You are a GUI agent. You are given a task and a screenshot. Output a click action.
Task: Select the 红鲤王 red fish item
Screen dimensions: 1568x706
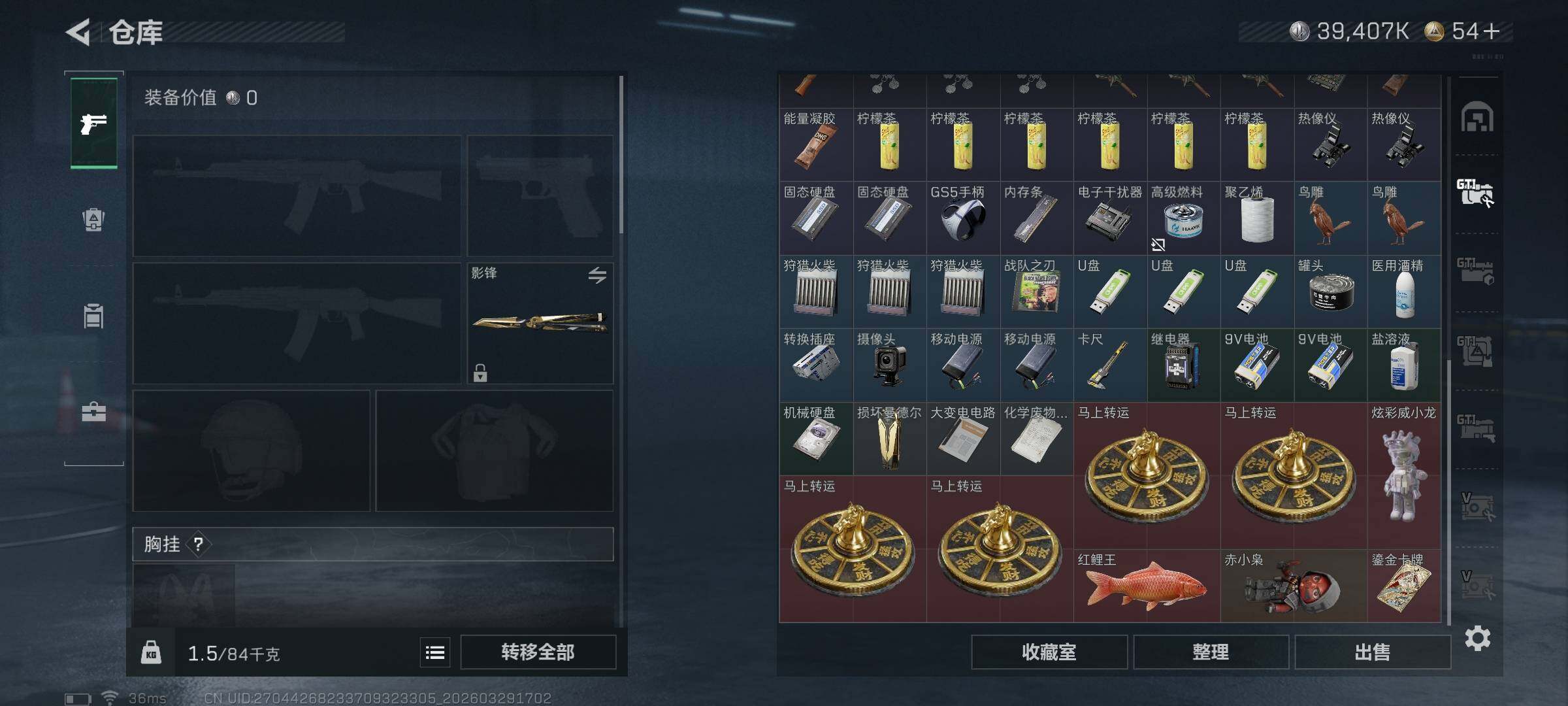pos(1147,586)
